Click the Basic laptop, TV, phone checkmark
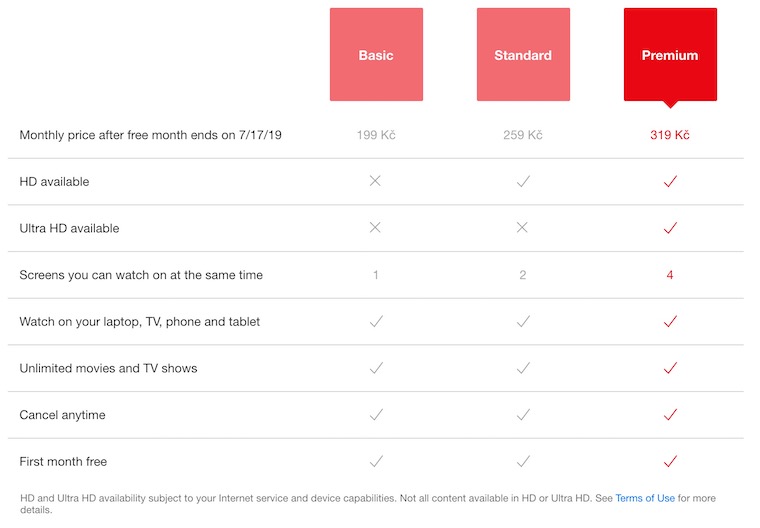Image resolution: width=760 pixels, height=528 pixels. pyautogui.click(x=376, y=322)
